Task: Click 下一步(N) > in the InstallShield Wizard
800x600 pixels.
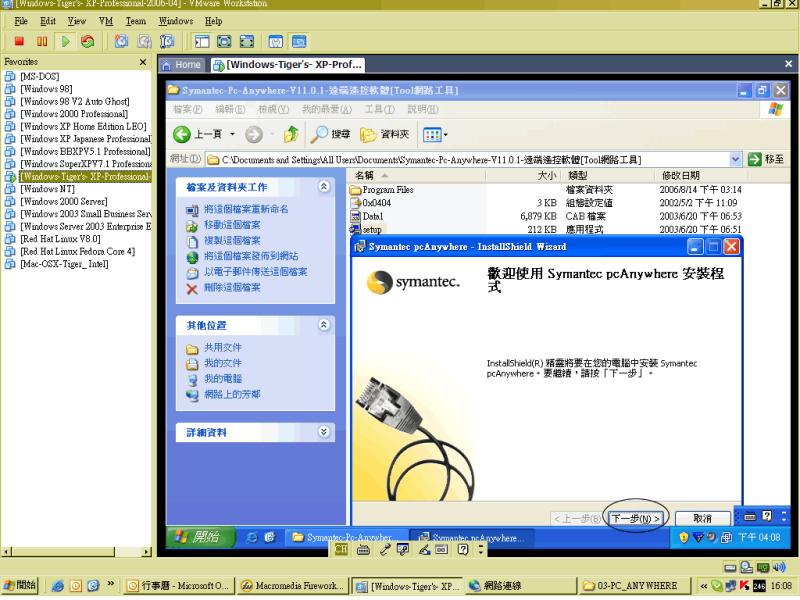Action: pos(636,518)
